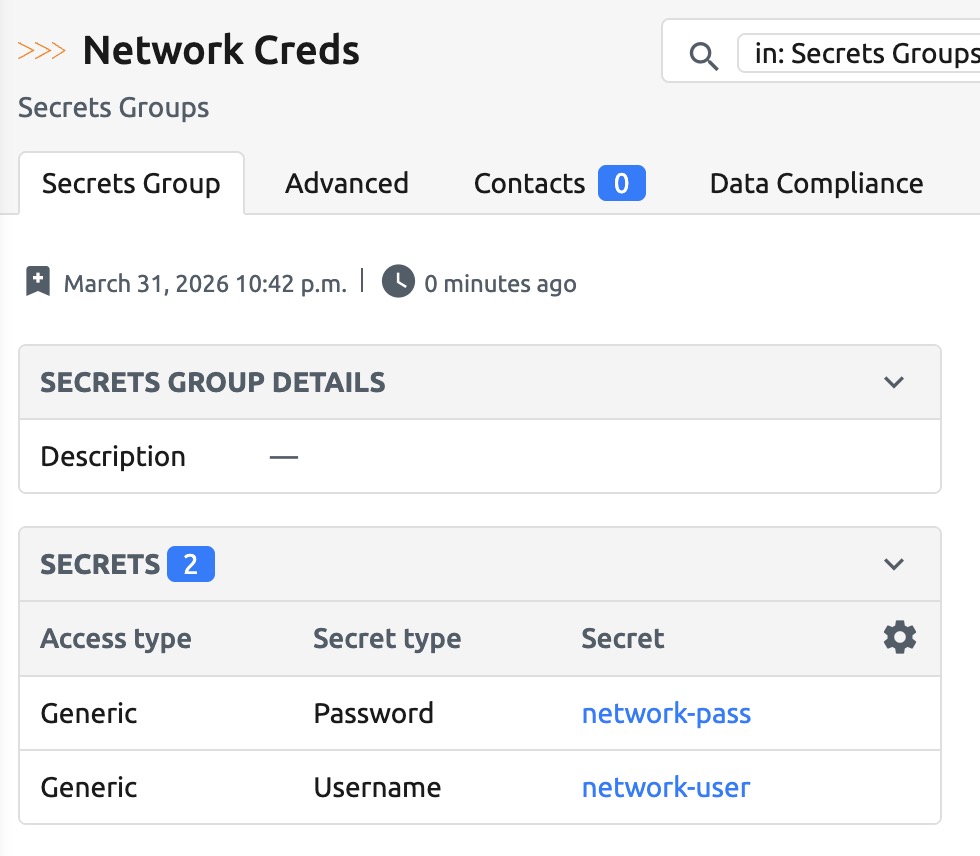980x856 pixels.
Task: Click the orange triple-arrow icon beside Network Creds
Action: (42, 50)
